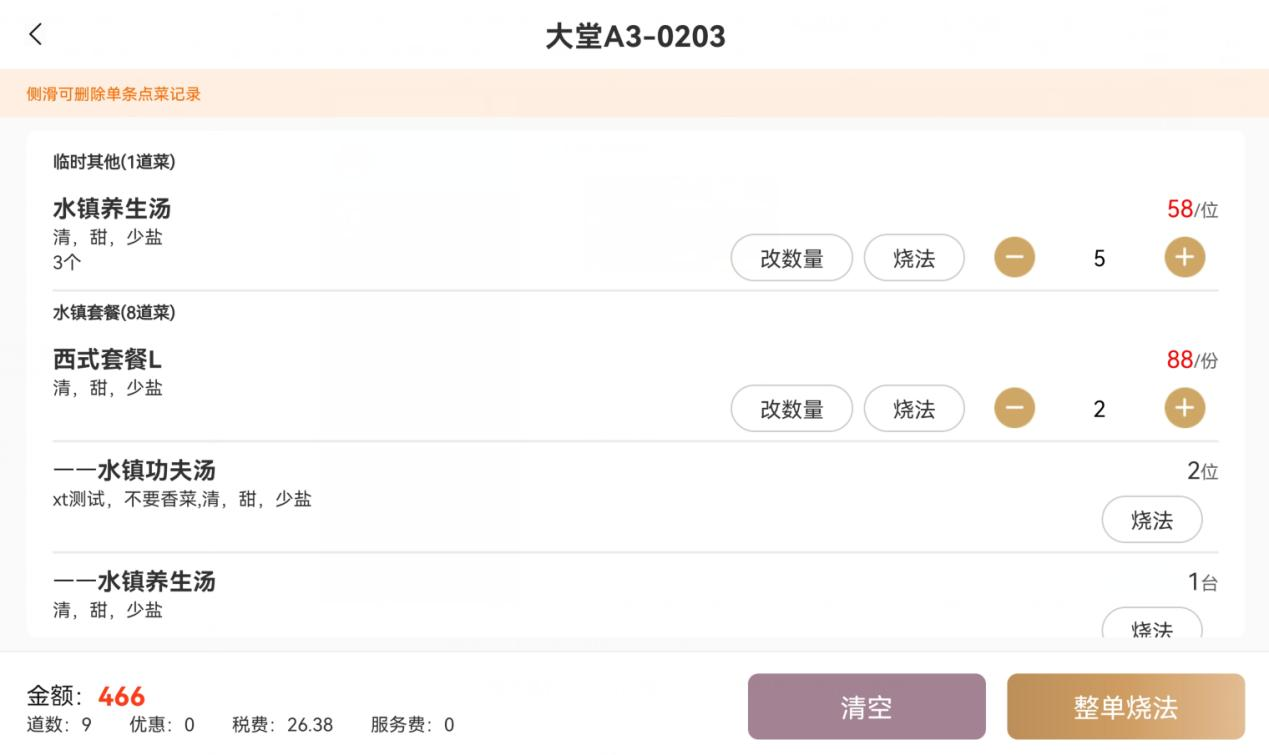
Task: Tap plus icon for 西式套餐L
Action: 1185,408
